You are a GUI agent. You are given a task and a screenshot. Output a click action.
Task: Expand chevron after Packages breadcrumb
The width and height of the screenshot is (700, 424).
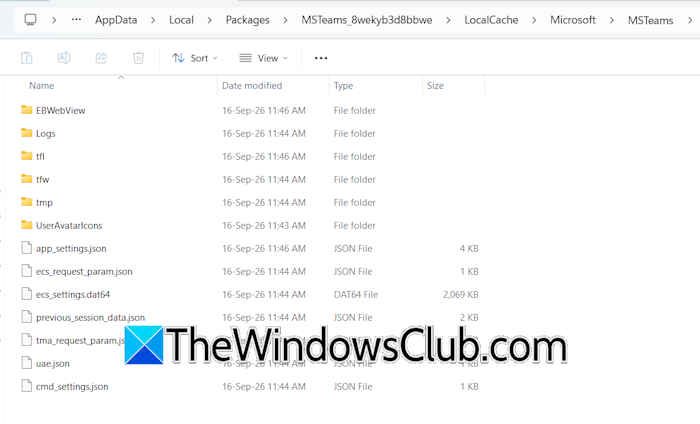point(285,20)
